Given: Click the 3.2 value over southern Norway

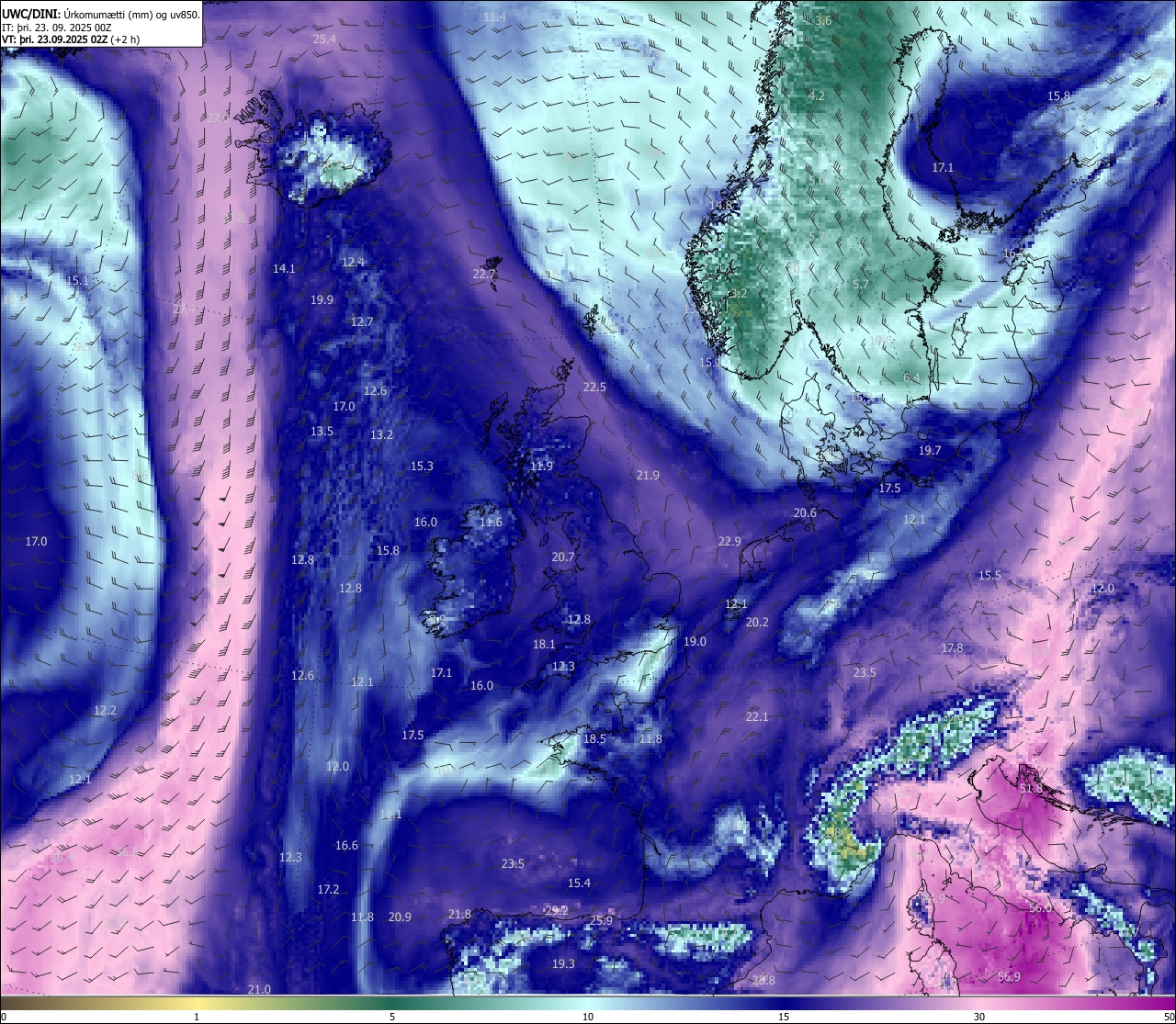Looking at the screenshot, I should pyautogui.click(x=738, y=294).
